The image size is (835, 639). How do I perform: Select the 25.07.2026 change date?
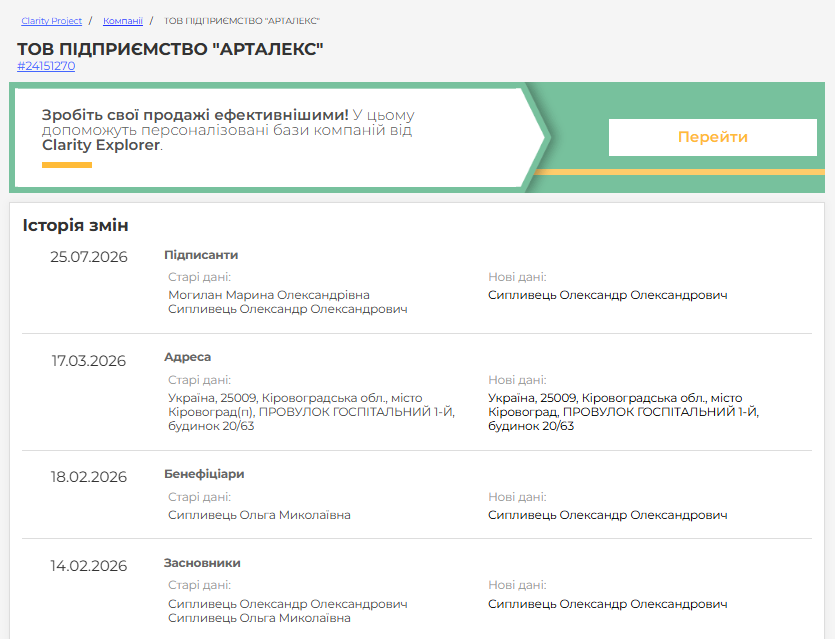pyautogui.click(x=89, y=257)
